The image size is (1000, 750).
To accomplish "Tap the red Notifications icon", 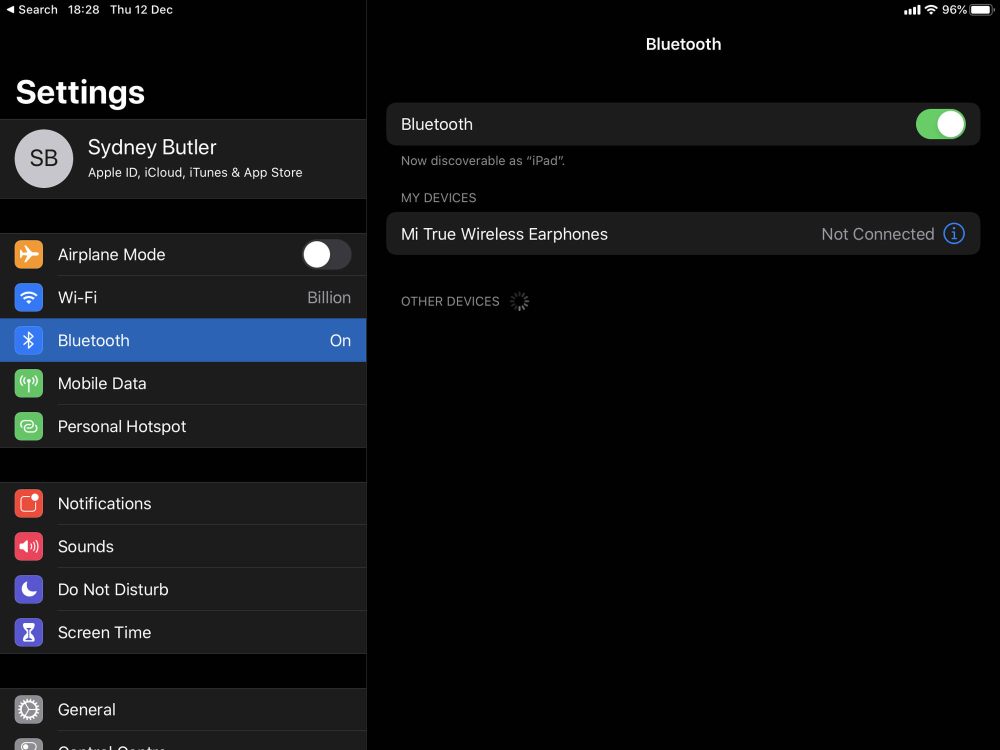I will pyautogui.click(x=29, y=504).
